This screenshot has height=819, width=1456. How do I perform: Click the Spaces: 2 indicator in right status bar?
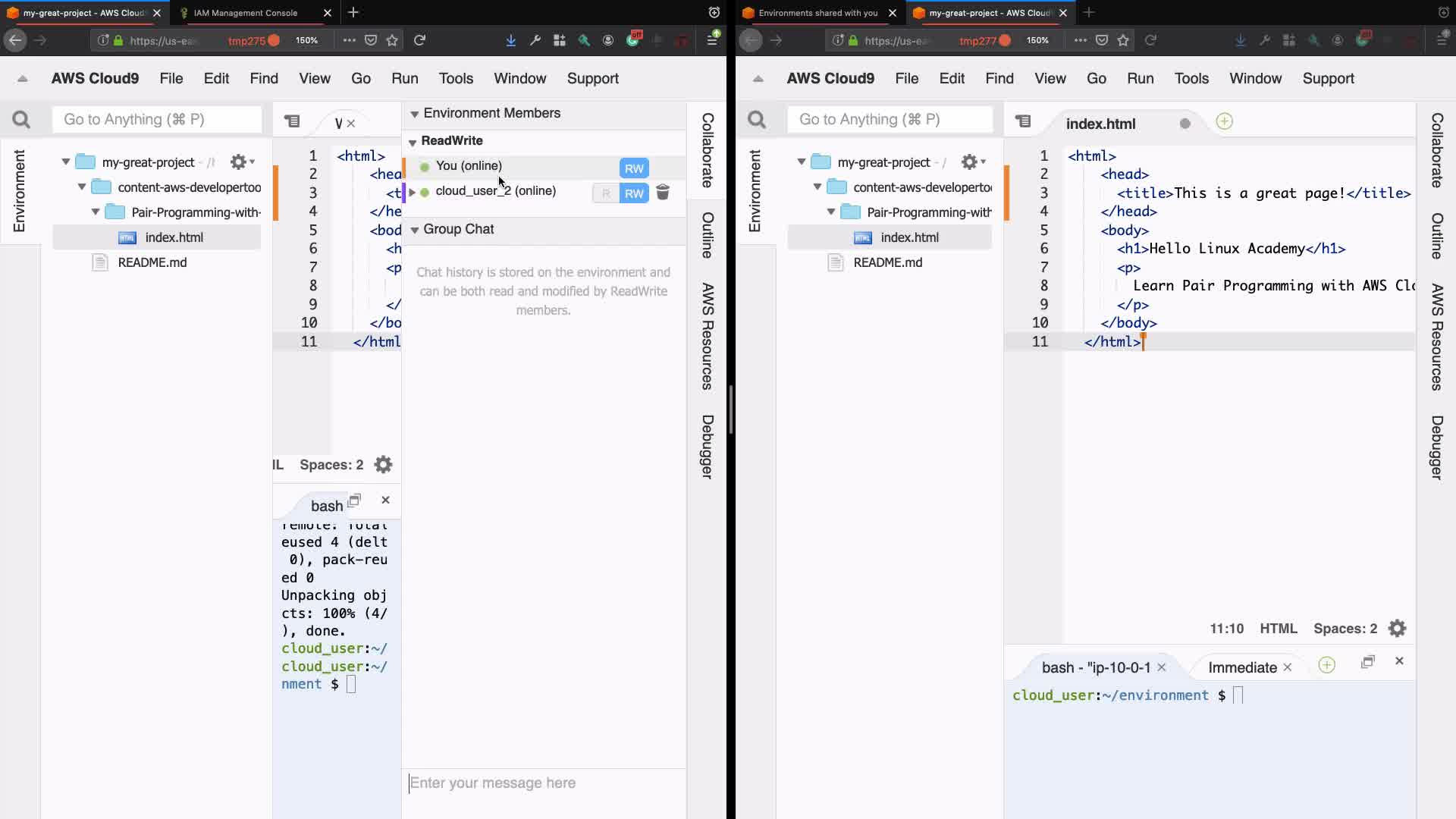[1345, 629]
